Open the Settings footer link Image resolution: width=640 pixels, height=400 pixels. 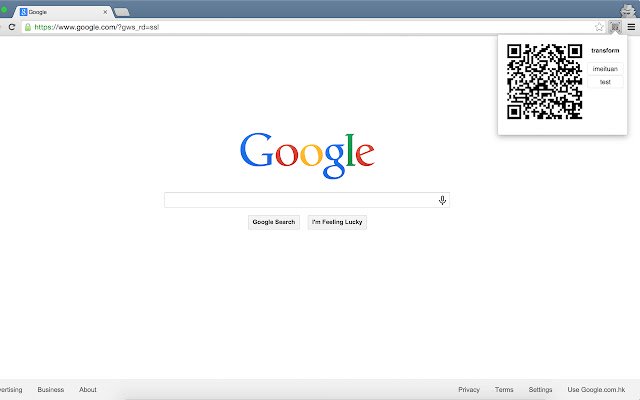click(x=540, y=389)
